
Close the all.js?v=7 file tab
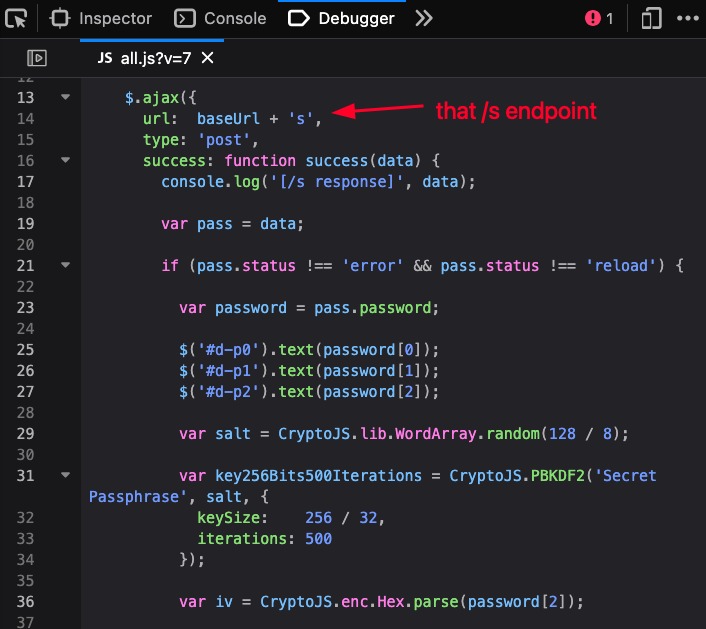click(x=208, y=58)
